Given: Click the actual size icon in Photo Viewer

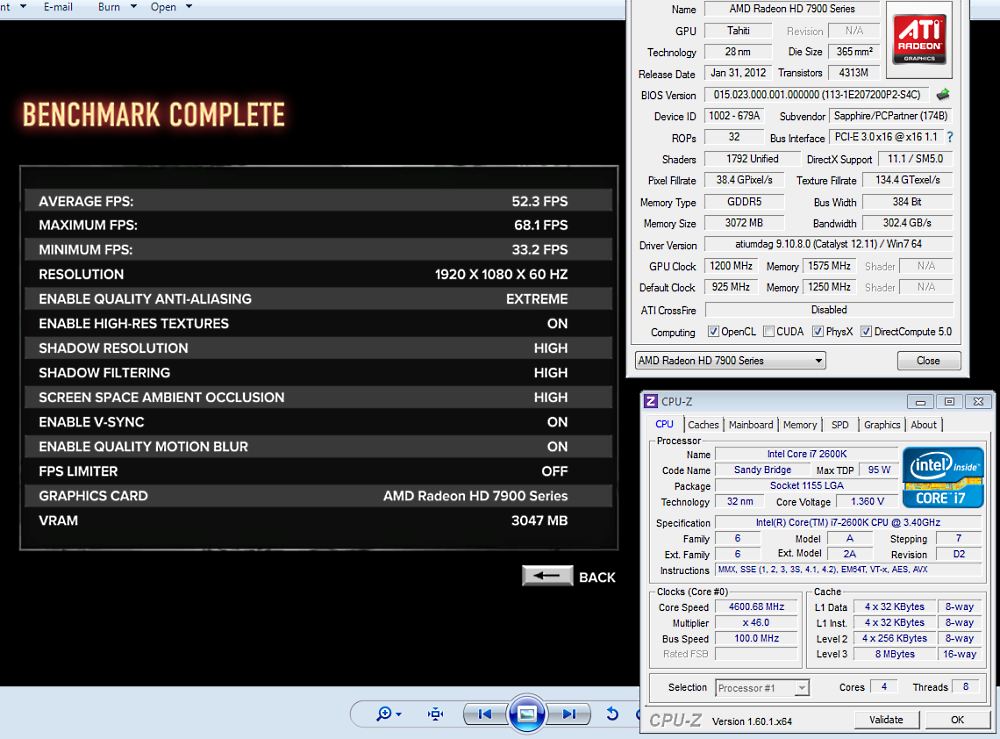Looking at the screenshot, I should [436, 713].
